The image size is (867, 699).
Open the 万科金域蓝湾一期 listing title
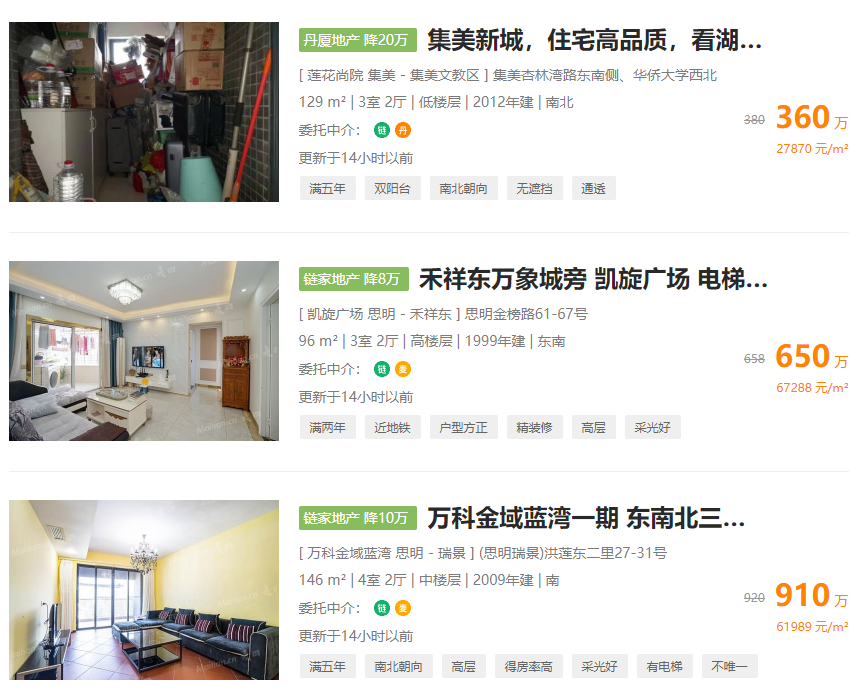[x=586, y=518]
